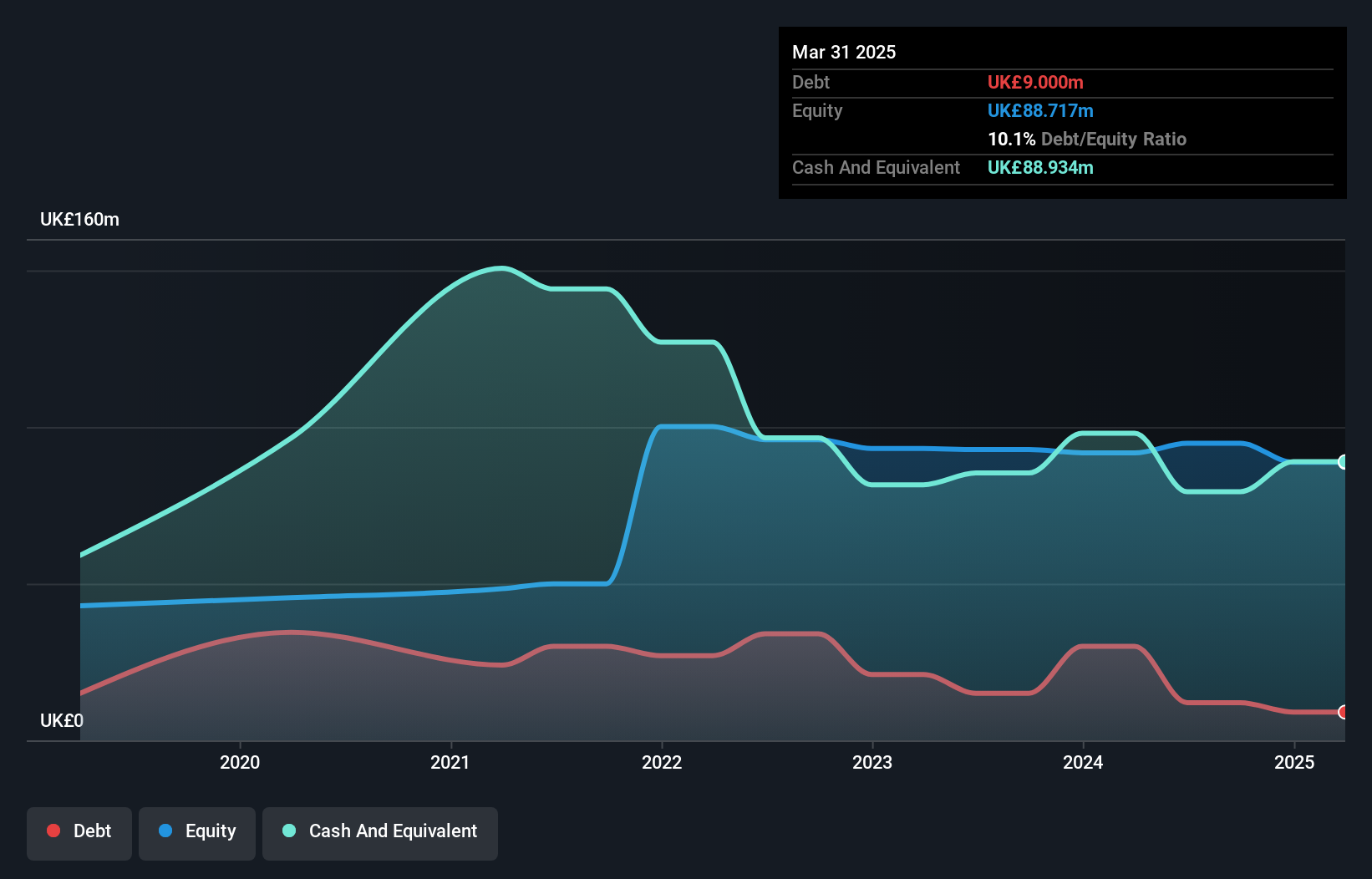Click the 2024 x-axis label
The height and width of the screenshot is (879, 1372).
1083,762
